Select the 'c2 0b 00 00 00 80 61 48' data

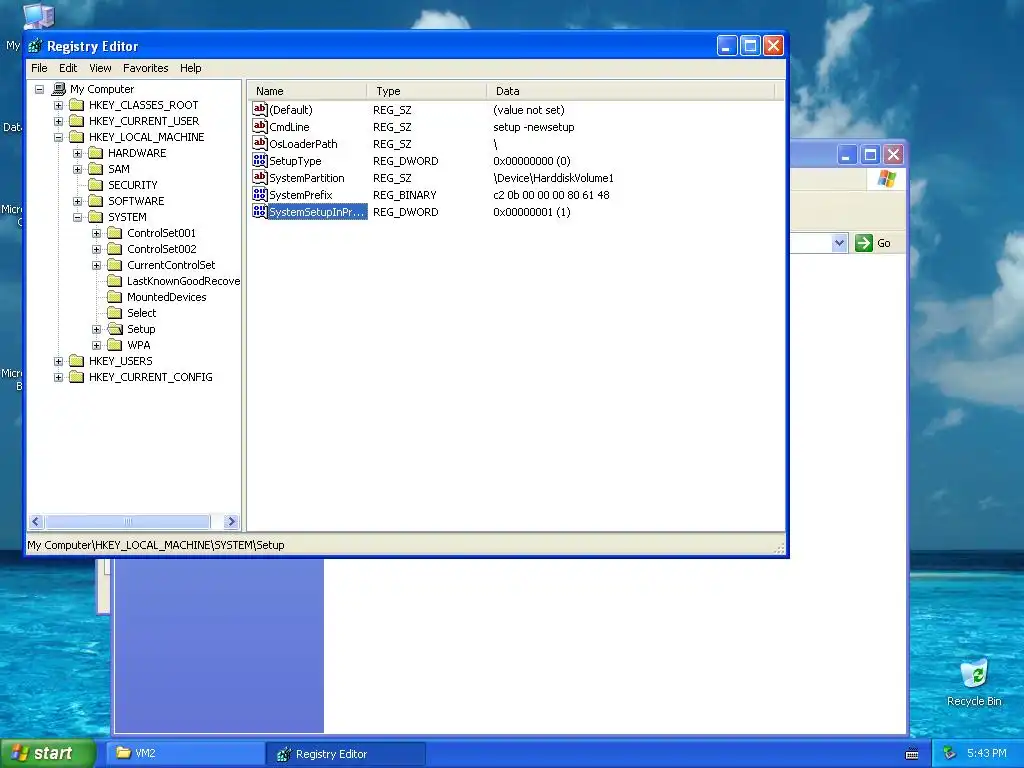pyautogui.click(x=551, y=195)
